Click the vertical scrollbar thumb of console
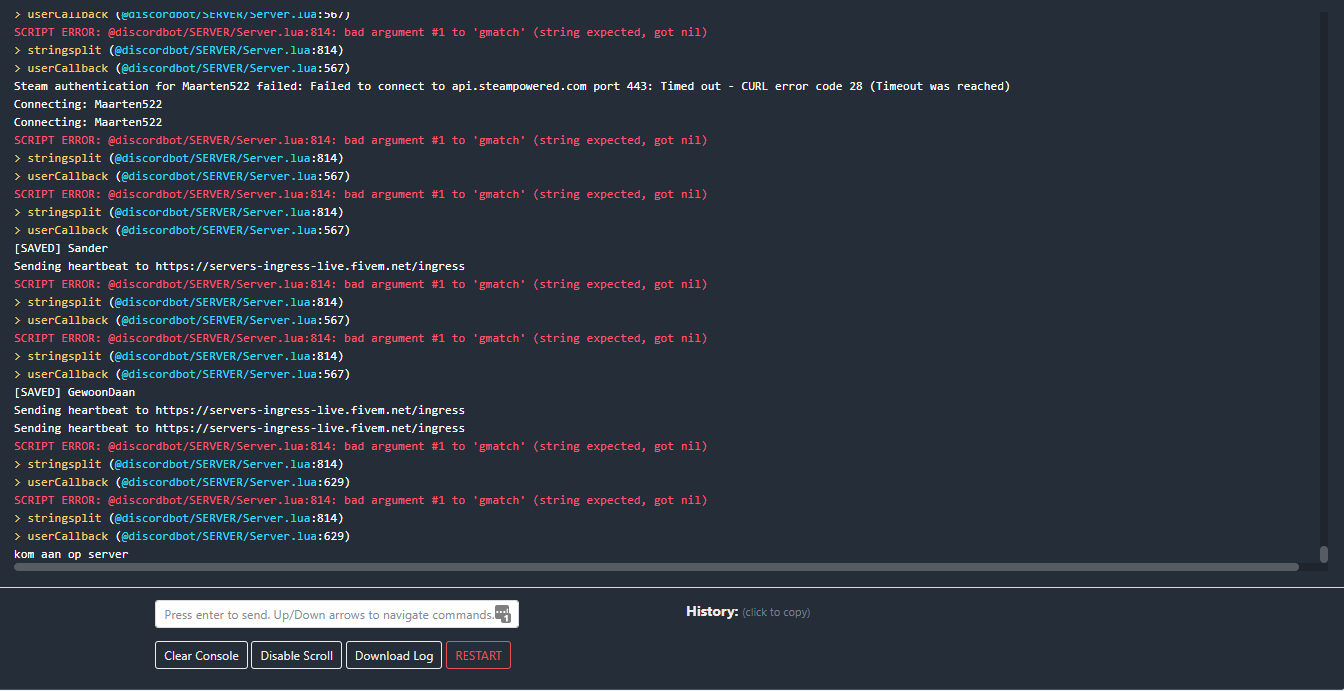The image size is (1344, 691). click(x=1323, y=554)
